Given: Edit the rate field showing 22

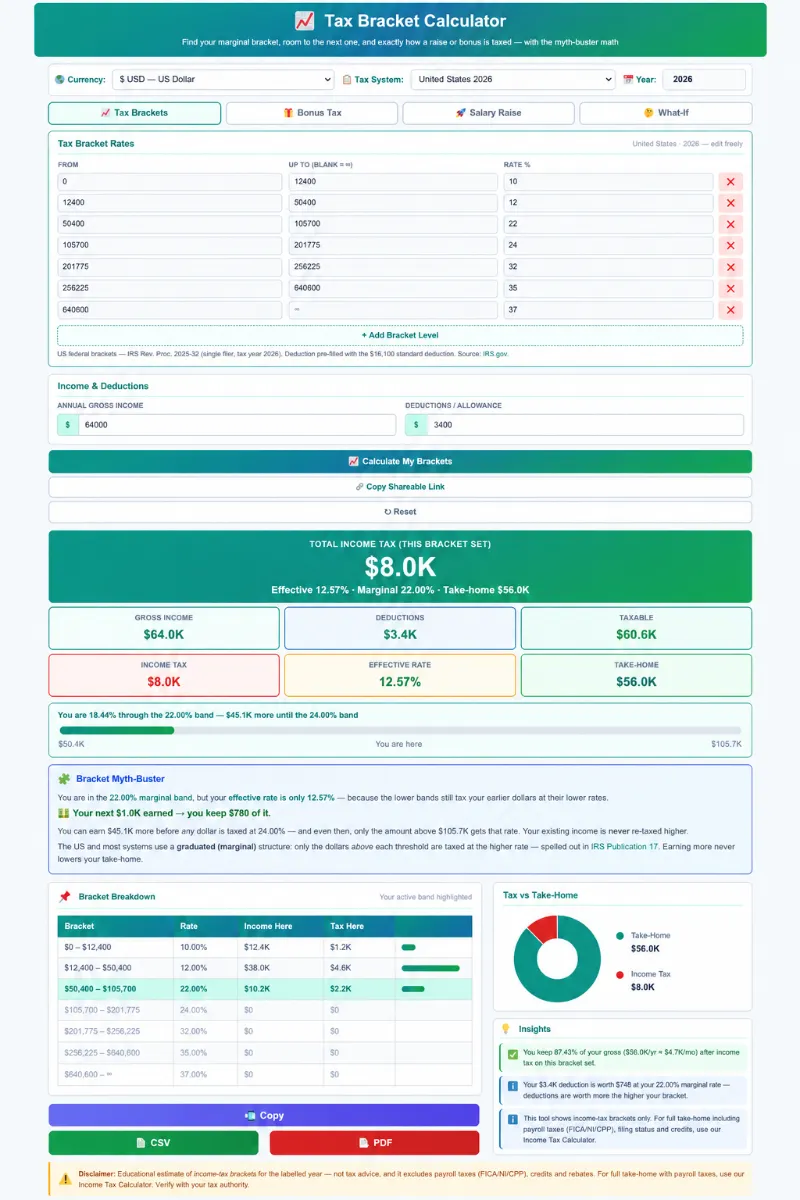Looking at the screenshot, I should pos(608,224).
